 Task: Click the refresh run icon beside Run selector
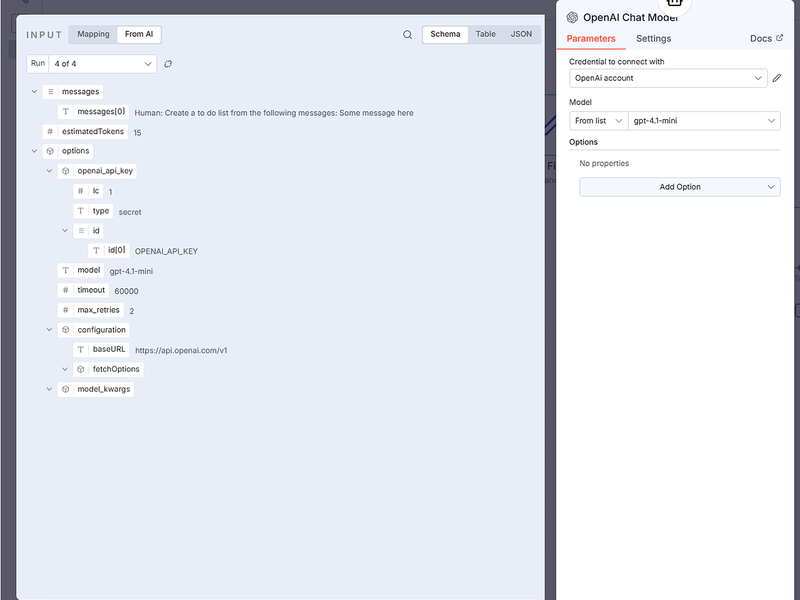(x=168, y=64)
